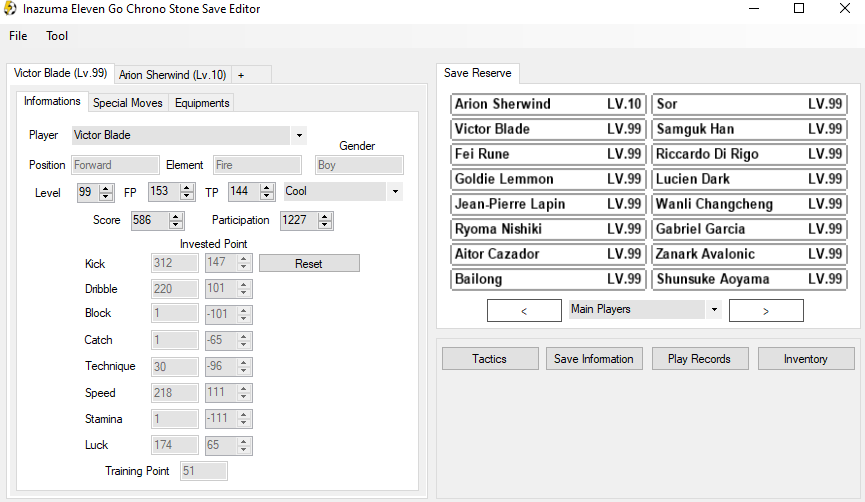Select Sor in reserve list
The height and width of the screenshot is (502, 865).
[x=749, y=104]
